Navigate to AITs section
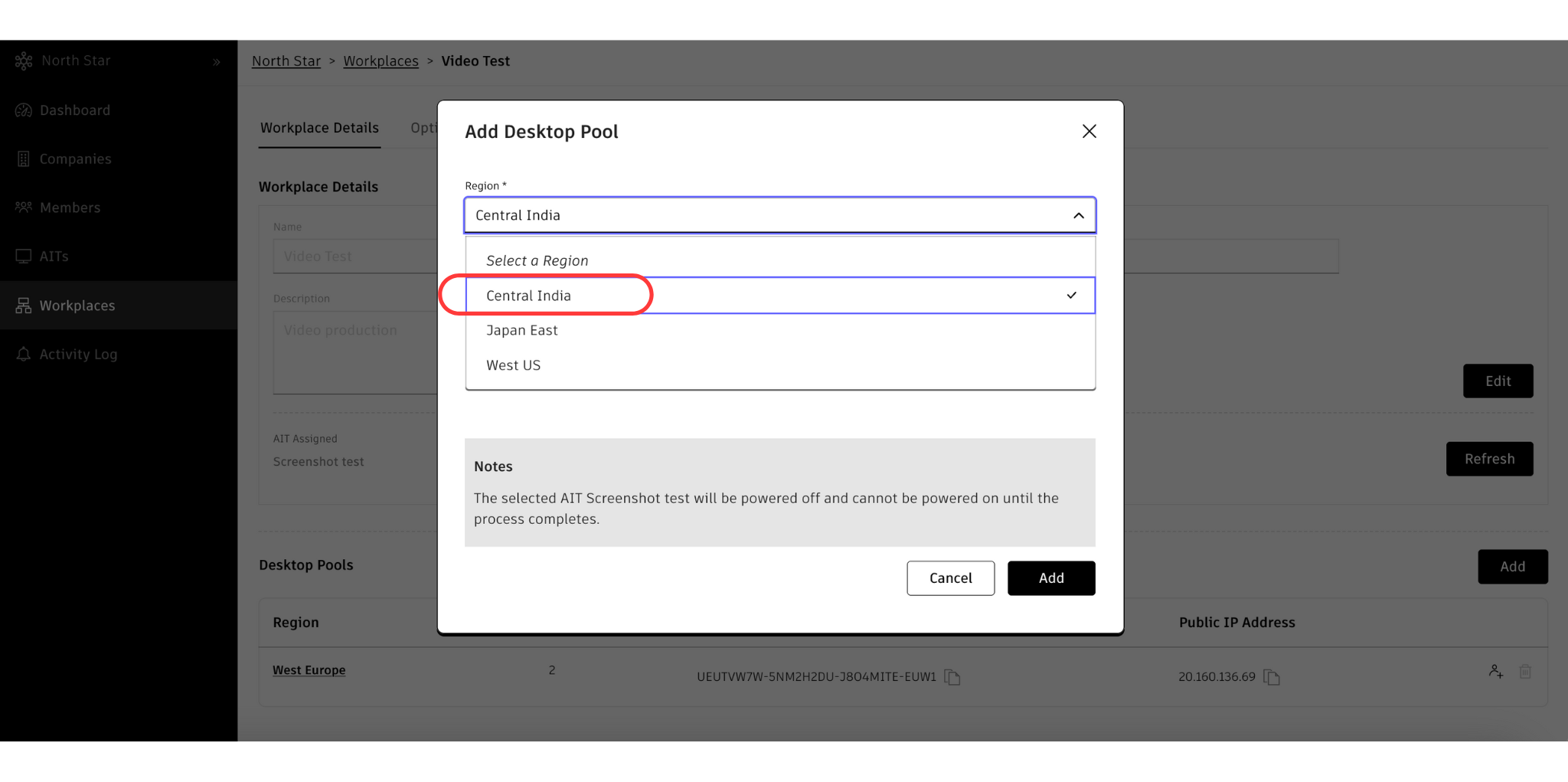The width and height of the screenshot is (1568, 782). click(54, 257)
